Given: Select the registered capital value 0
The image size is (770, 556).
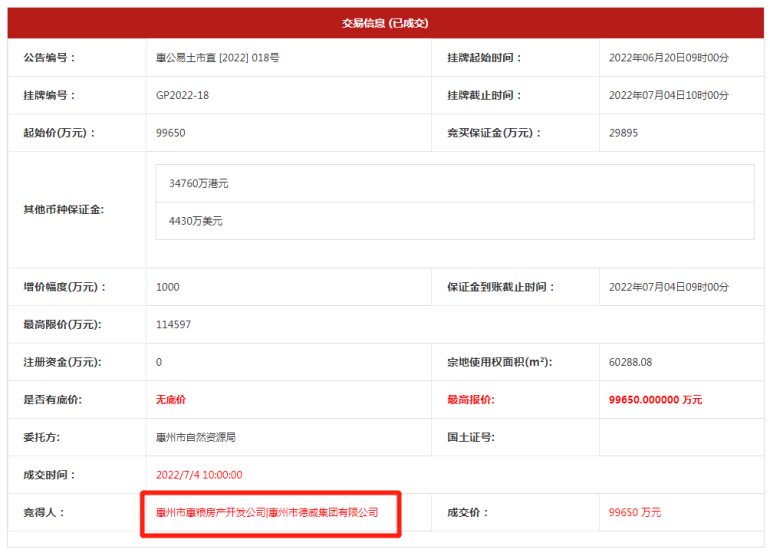Looking at the screenshot, I should pyautogui.click(x=159, y=362).
